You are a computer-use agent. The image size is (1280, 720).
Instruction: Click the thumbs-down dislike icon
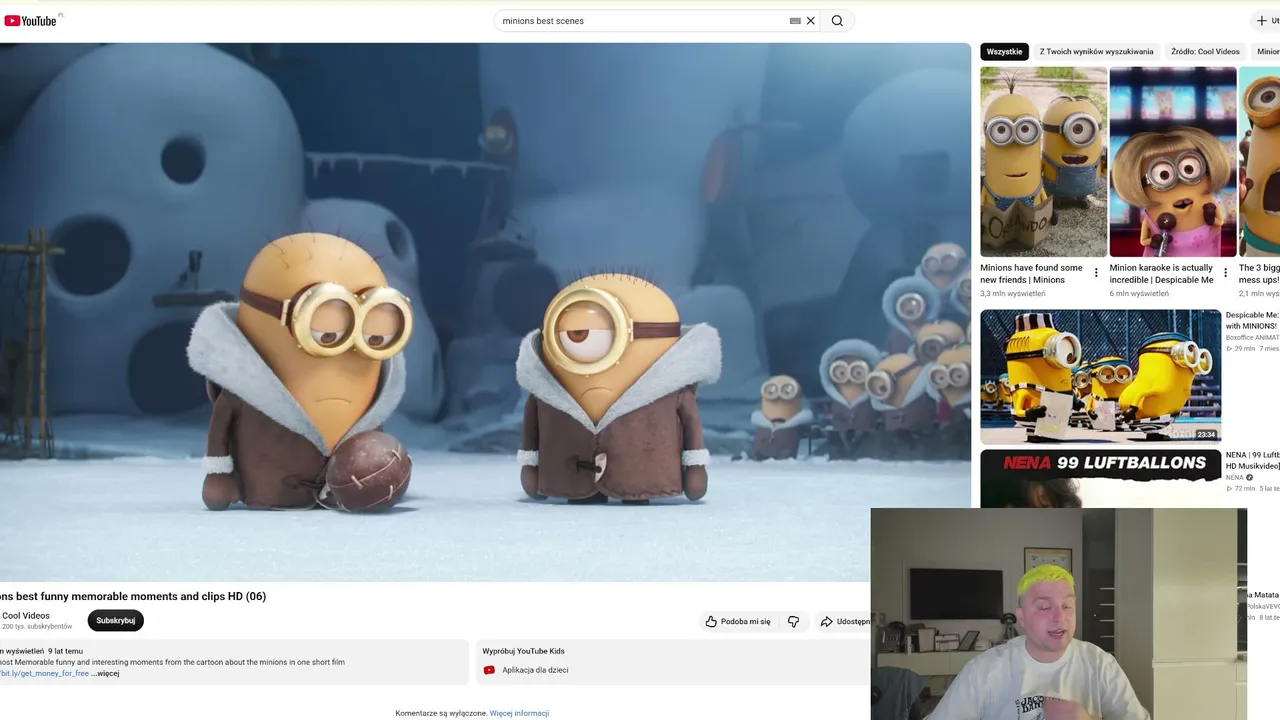point(794,622)
